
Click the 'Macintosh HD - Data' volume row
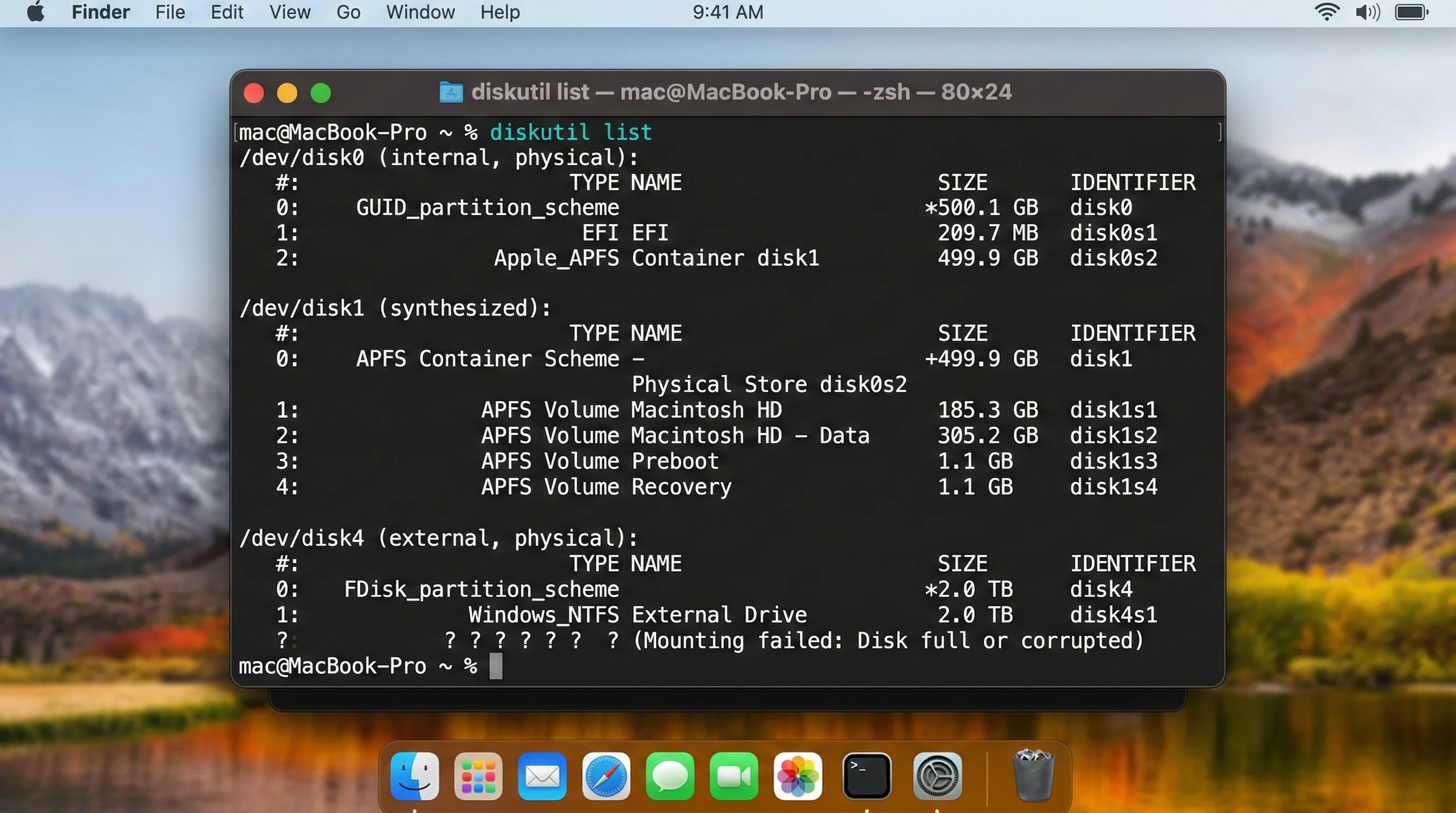click(x=717, y=435)
